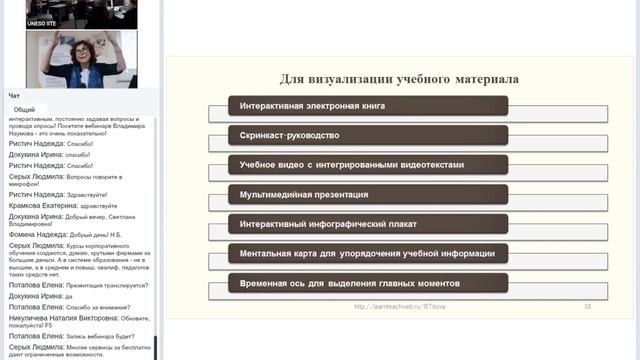This screenshot has height=360, width=640.
Task: Select Потапова Елена's message "Презентация транслируется?"
Action: [78, 285]
